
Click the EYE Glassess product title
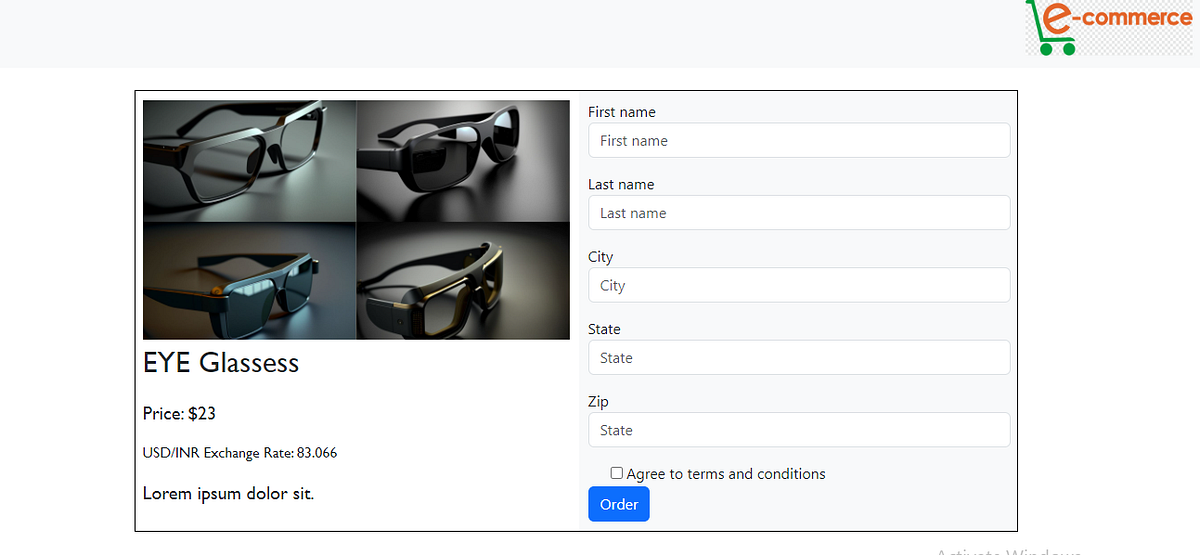221,362
